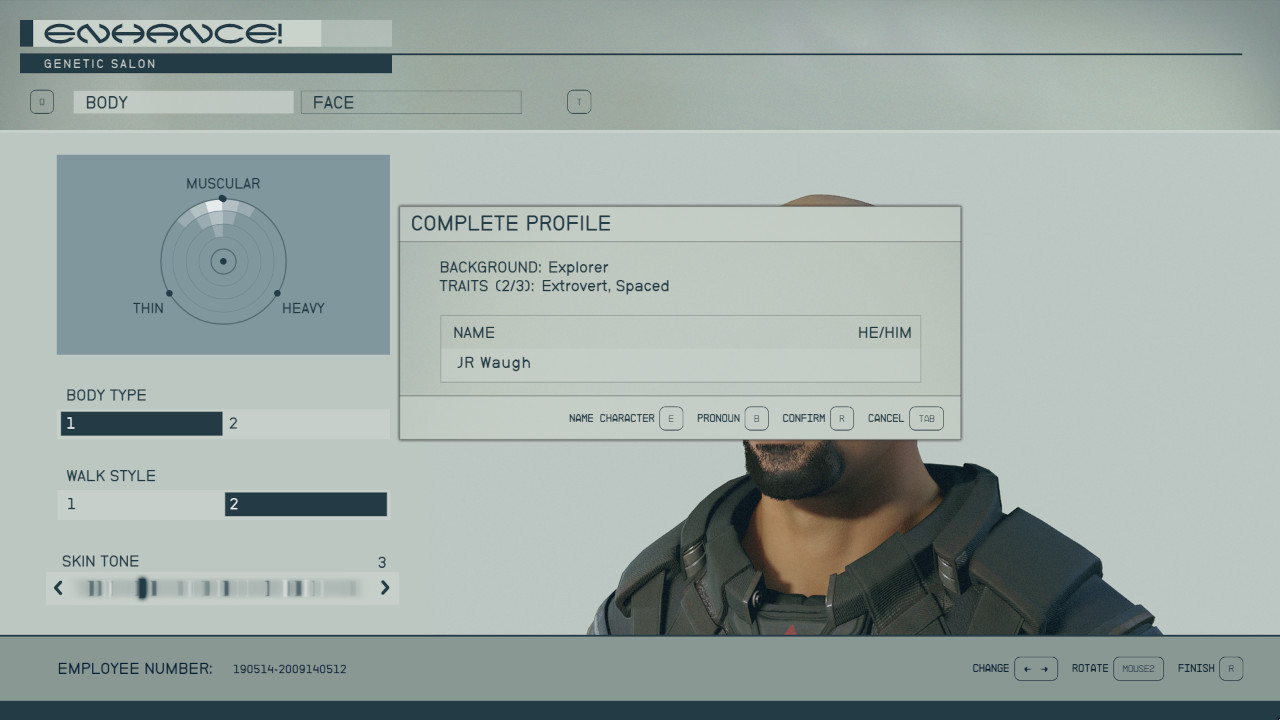Click the TAB key icon next to Cancel
The height and width of the screenshot is (720, 1280).
(x=925, y=418)
